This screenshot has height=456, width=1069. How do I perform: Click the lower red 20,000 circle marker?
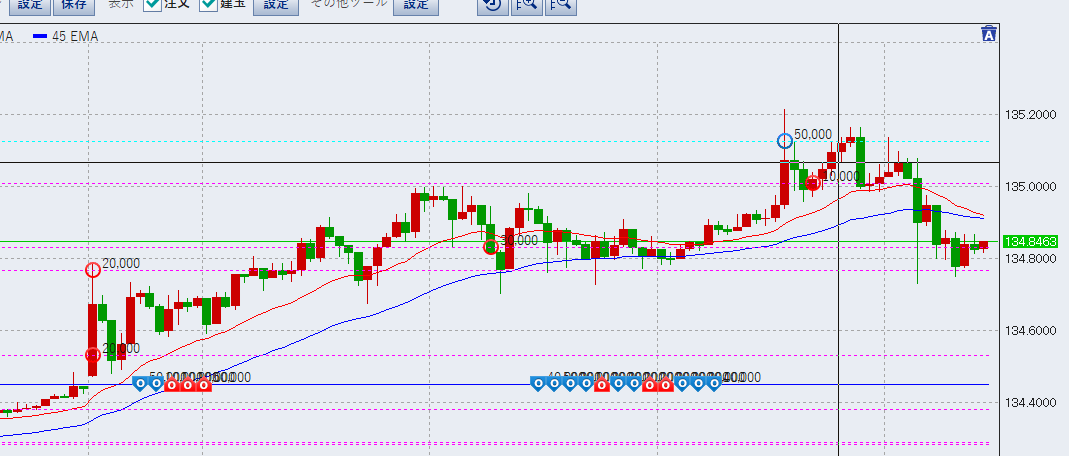pyautogui.click(x=93, y=354)
